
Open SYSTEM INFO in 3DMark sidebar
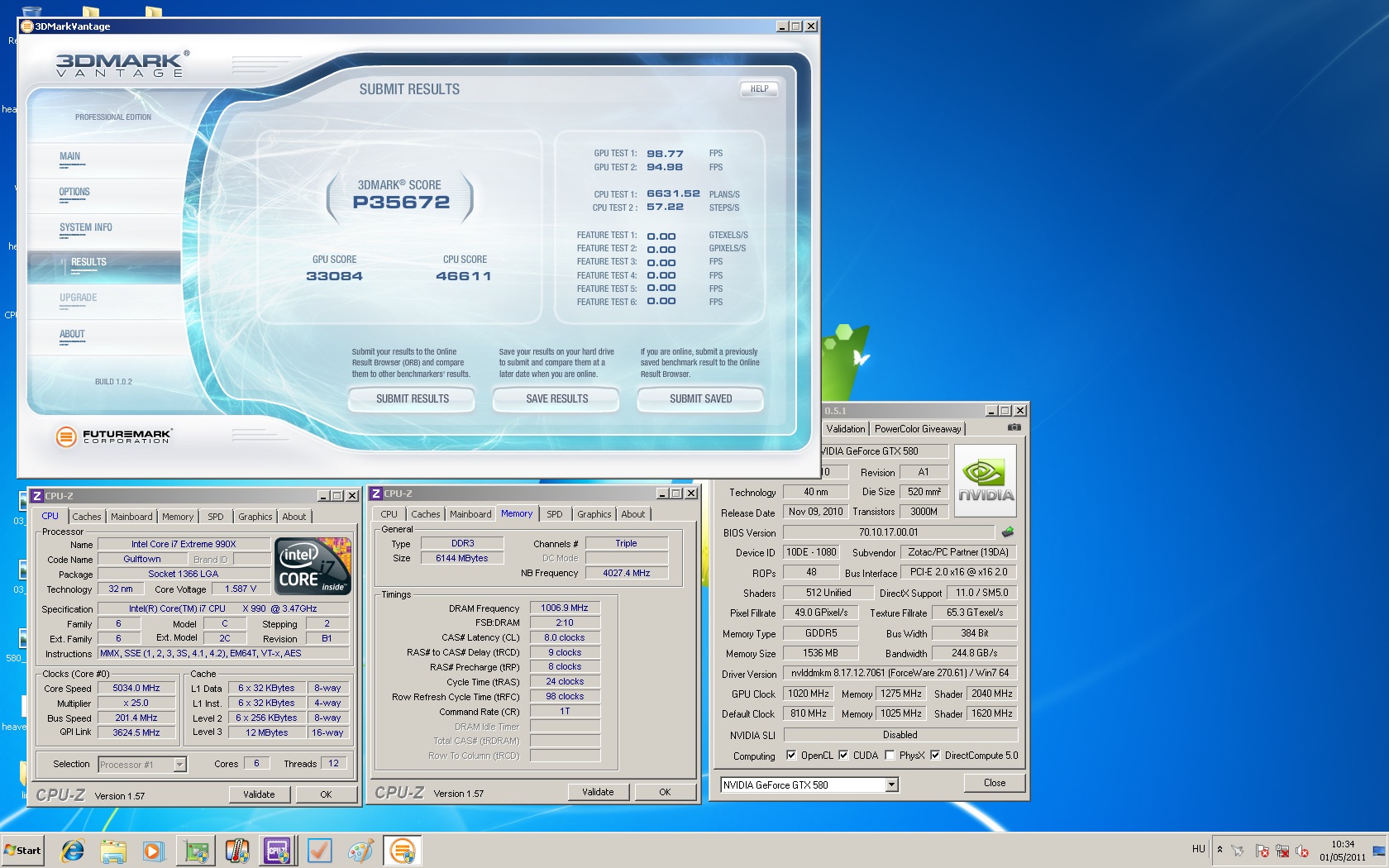(85, 227)
